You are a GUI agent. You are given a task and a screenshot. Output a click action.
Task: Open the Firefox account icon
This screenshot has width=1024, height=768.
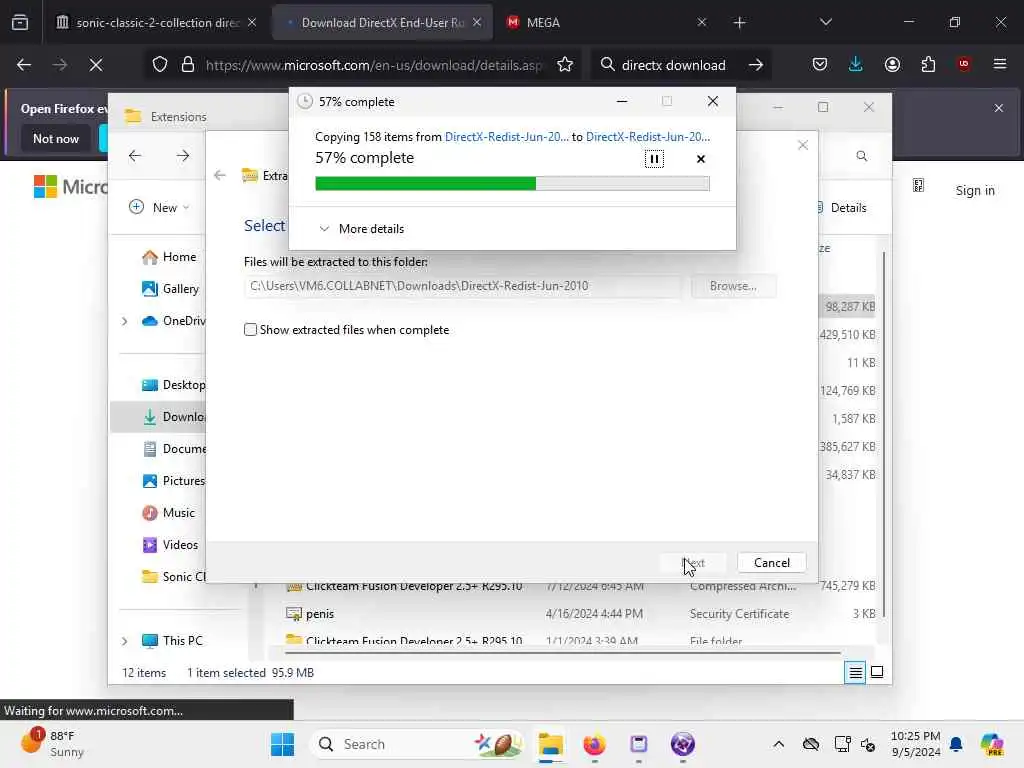[x=892, y=65]
